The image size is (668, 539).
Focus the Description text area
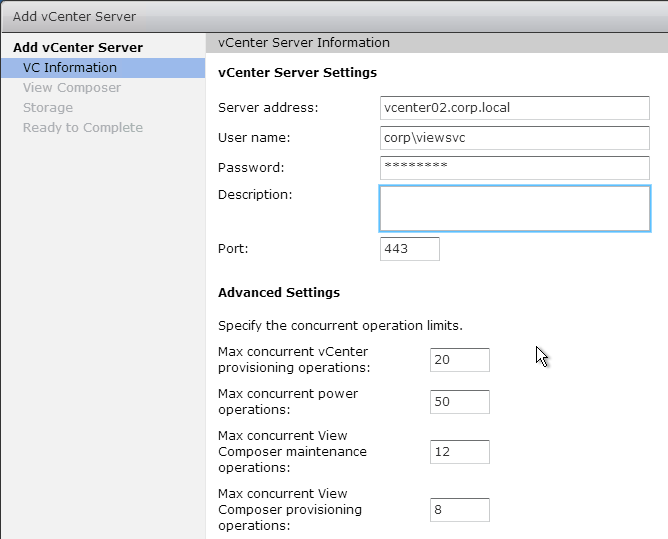[515, 208]
